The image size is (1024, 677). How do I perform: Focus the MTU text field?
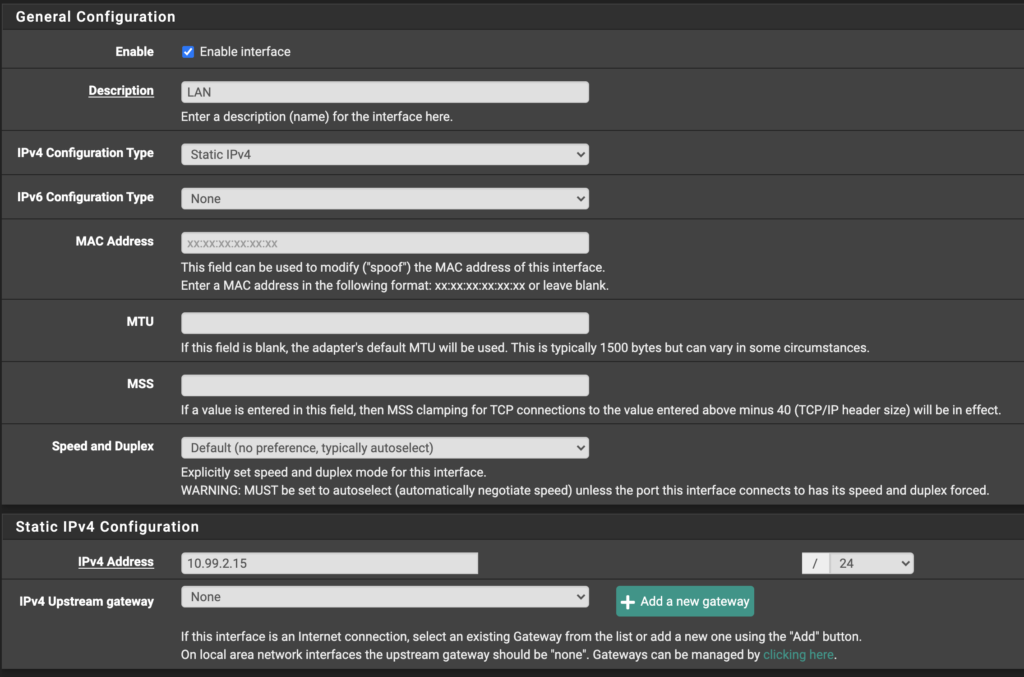click(x=384, y=323)
